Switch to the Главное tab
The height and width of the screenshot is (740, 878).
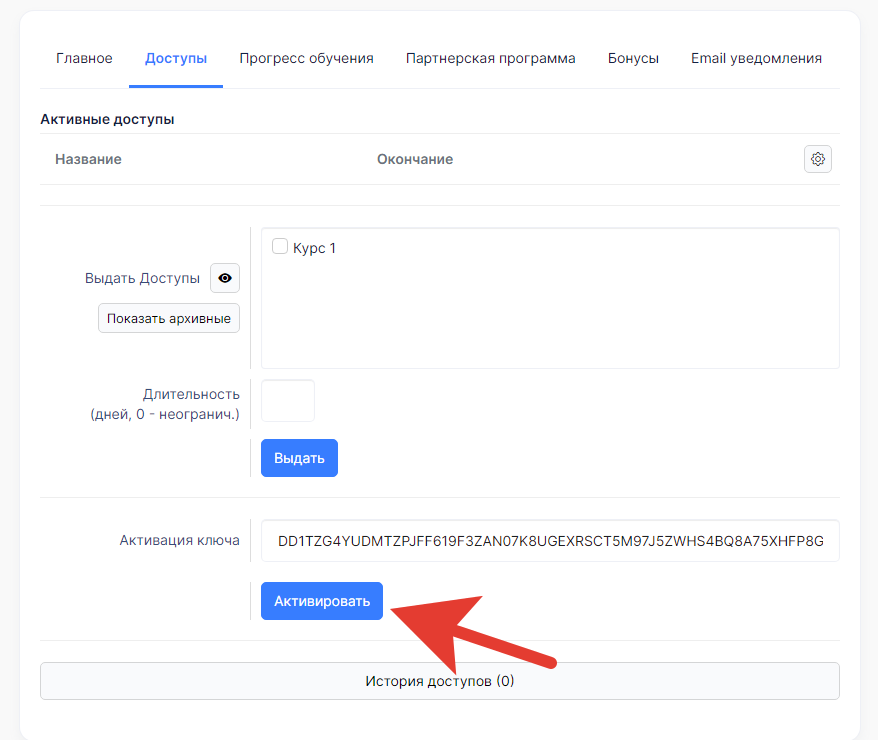(x=84, y=58)
